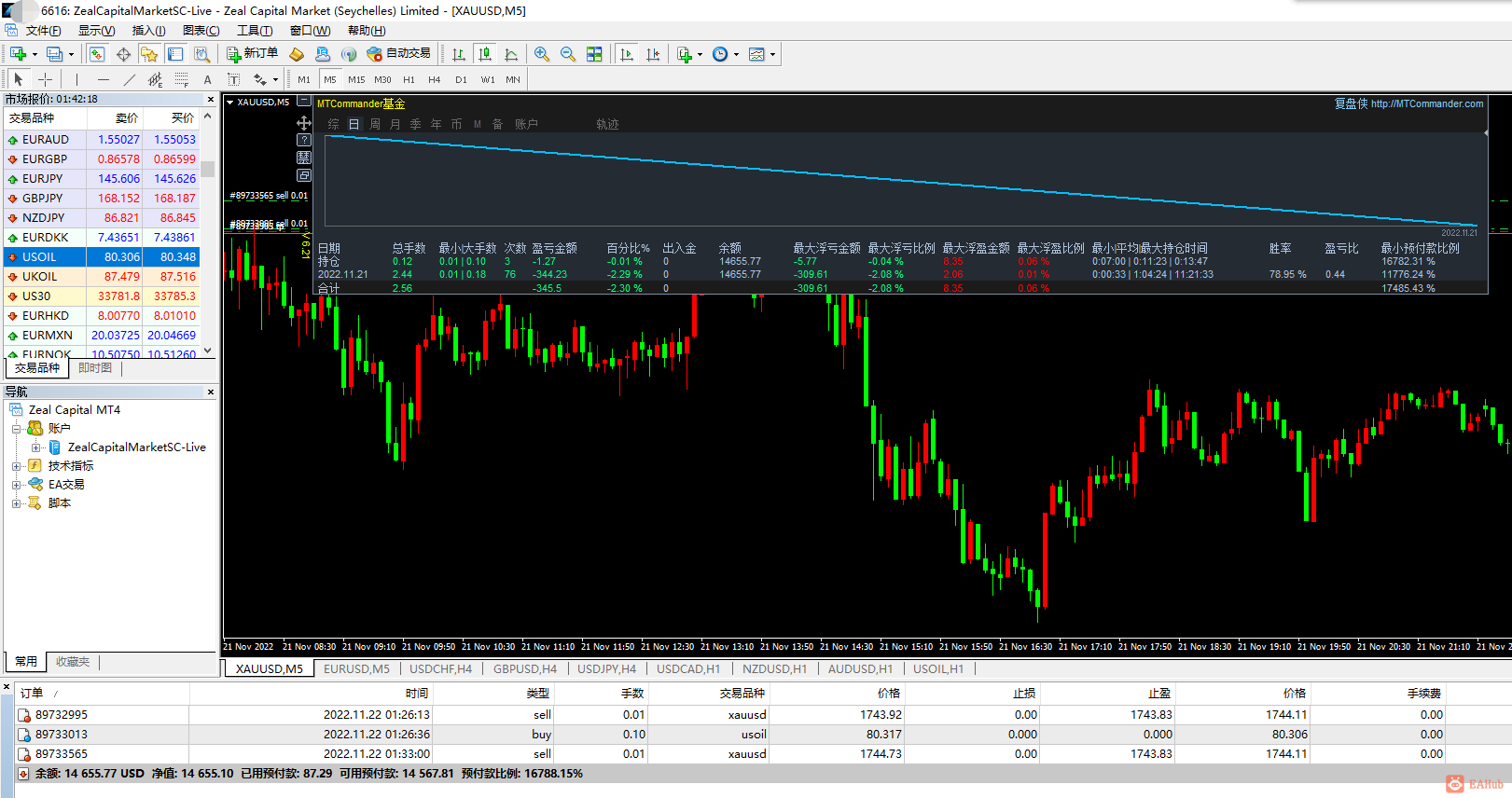Zoom out on the chart
The height and width of the screenshot is (798, 1512).
pos(568,54)
